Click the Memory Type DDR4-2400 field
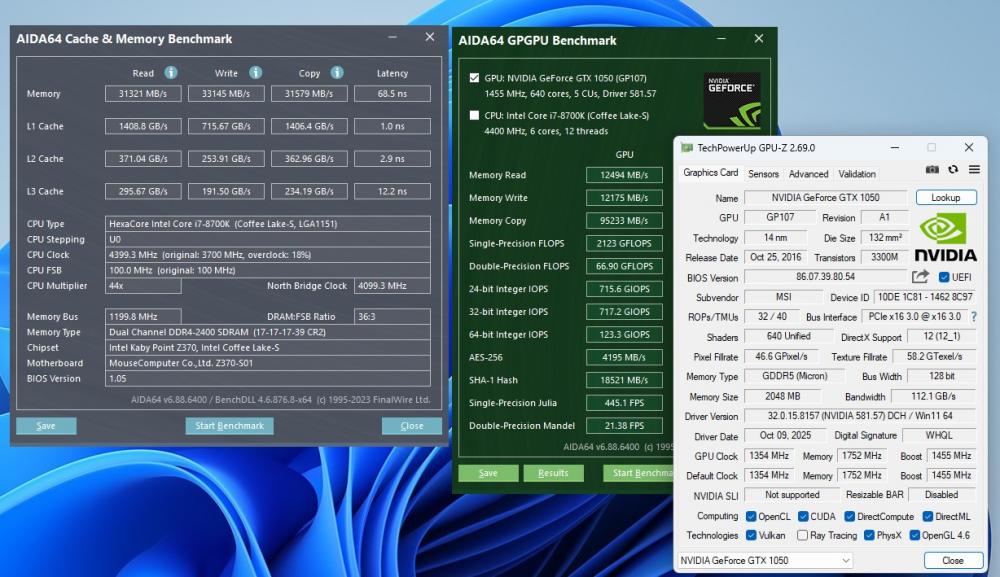The height and width of the screenshot is (577, 1000). point(268,332)
